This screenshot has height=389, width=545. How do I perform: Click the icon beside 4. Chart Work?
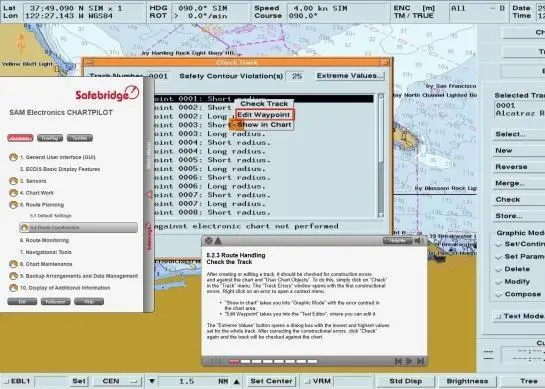(13, 193)
